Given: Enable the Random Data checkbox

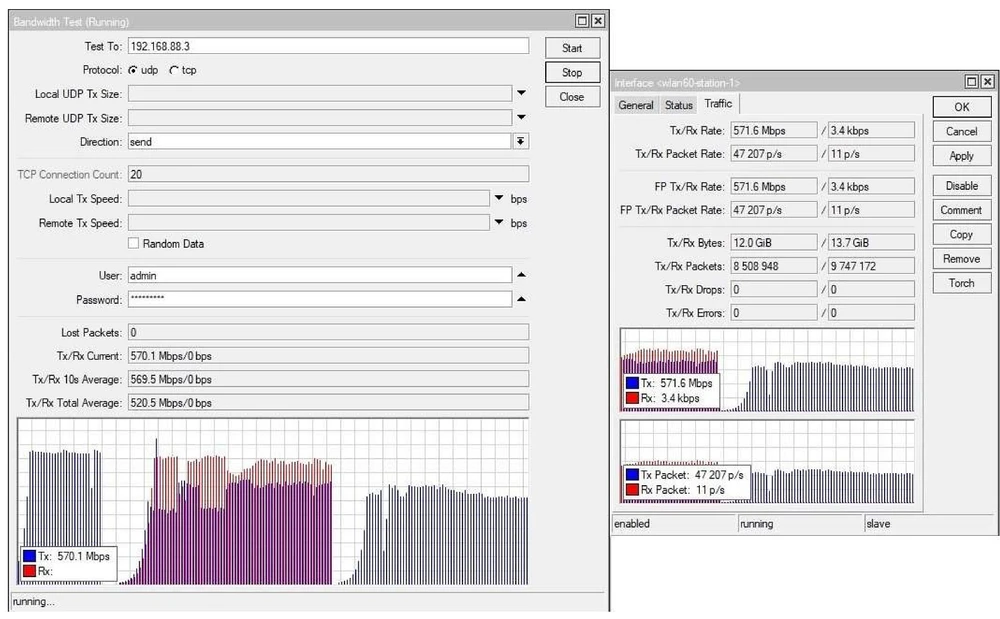Looking at the screenshot, I should [x=133, y=243].
